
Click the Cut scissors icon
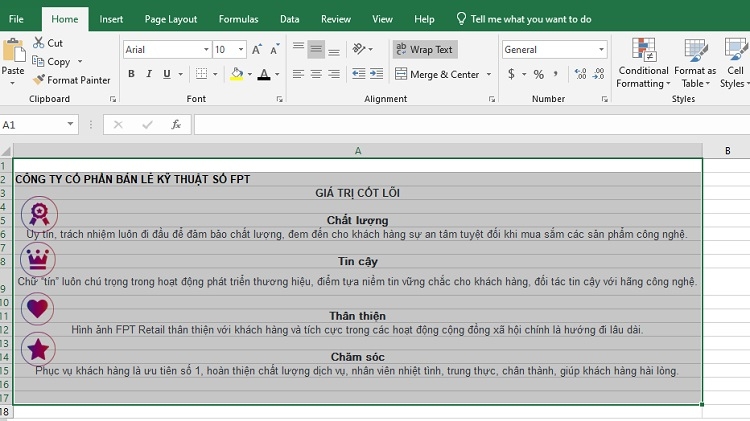(x=38, y=43)
